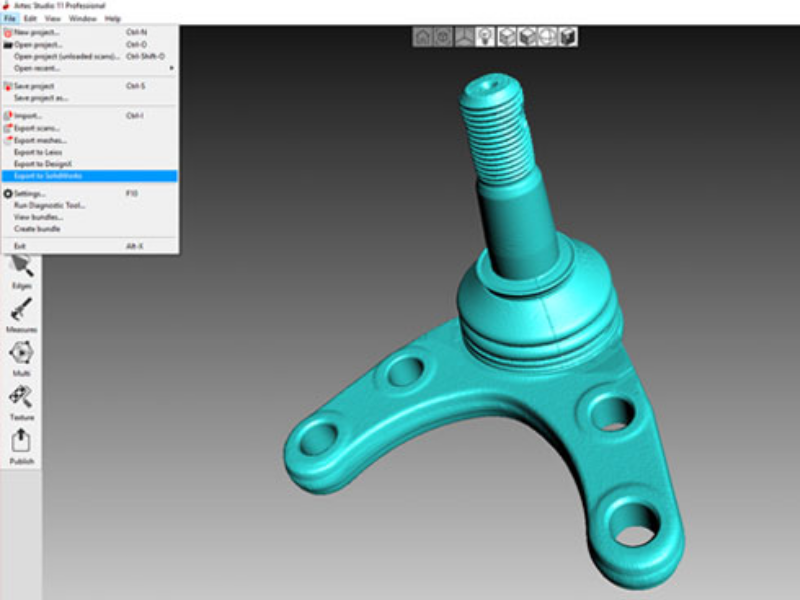Image resolution: width=800 pixels, height=600 pixels.
Task: Click the first cube icon in viewport toolbar
Action: click(507, 36)
